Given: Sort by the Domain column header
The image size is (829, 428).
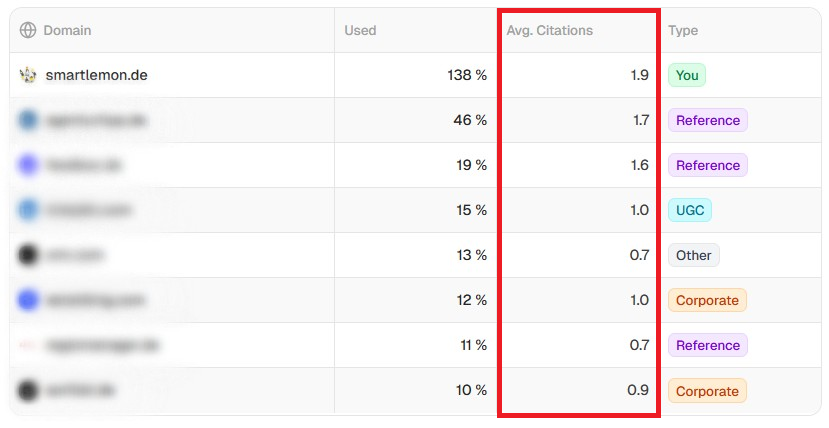Looking at the screenshot, I should [67, 30].
